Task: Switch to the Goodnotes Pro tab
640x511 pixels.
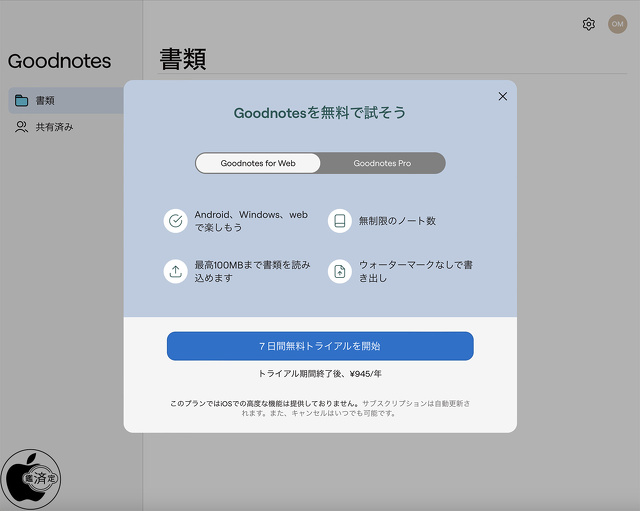Action: coord(382,163)
